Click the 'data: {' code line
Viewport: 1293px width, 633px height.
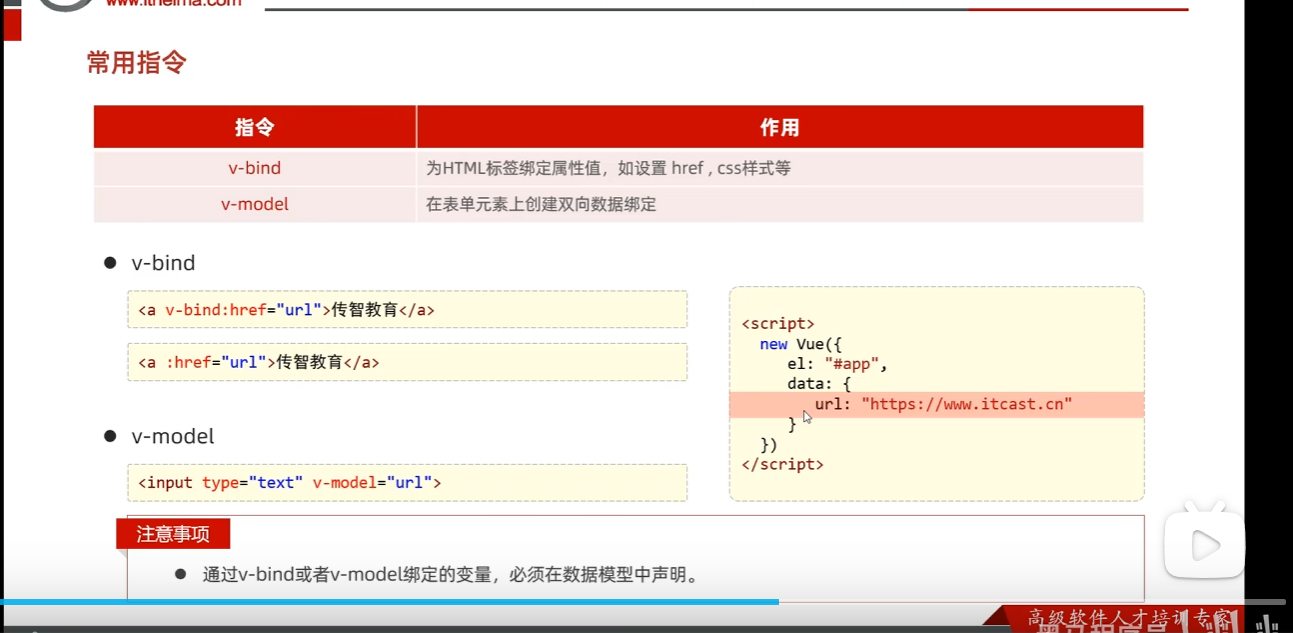coord(819,384)
